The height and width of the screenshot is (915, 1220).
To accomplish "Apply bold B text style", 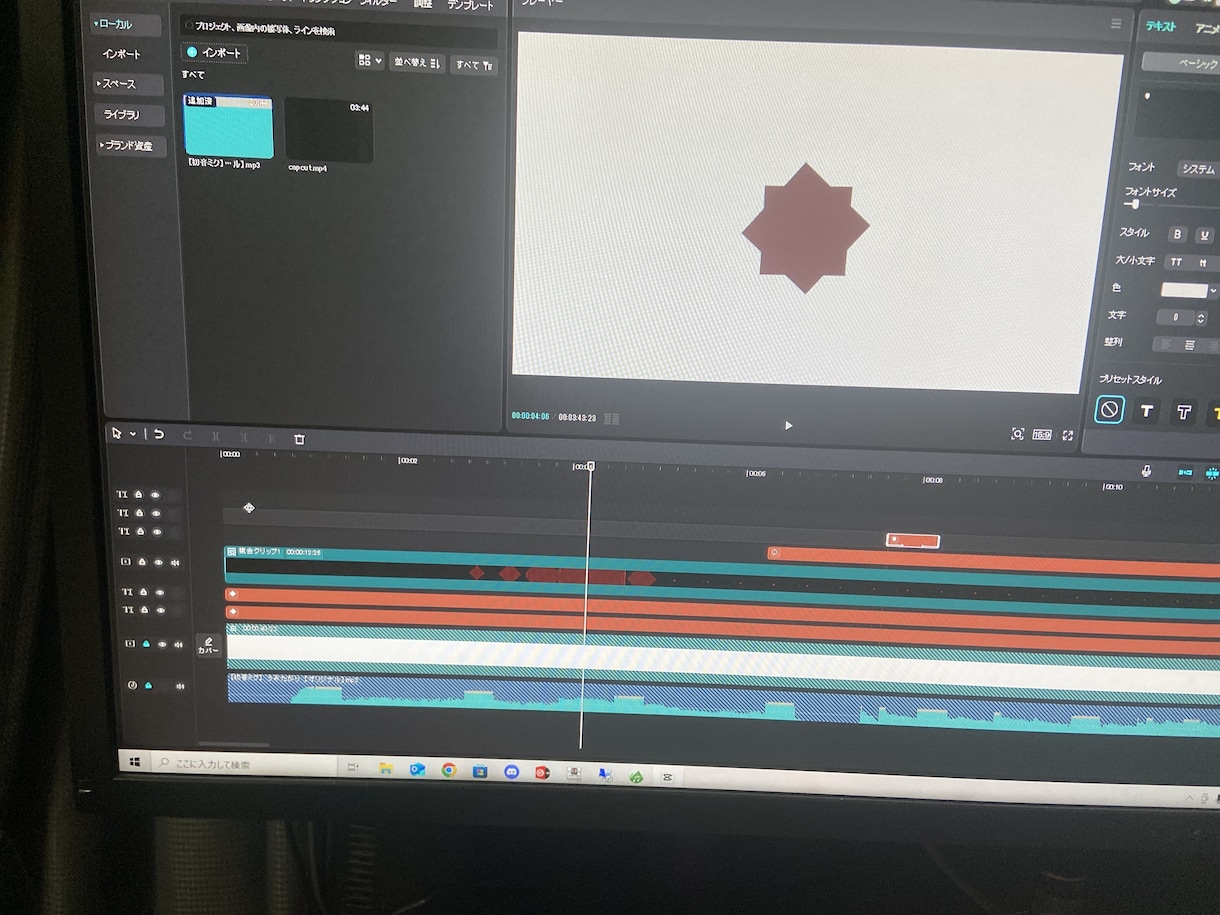I will 1178,234.
